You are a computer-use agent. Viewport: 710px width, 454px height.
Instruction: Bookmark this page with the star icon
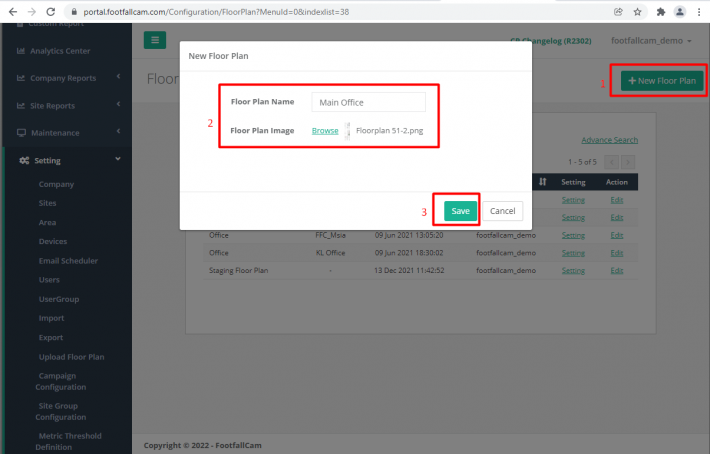point(637,12)
